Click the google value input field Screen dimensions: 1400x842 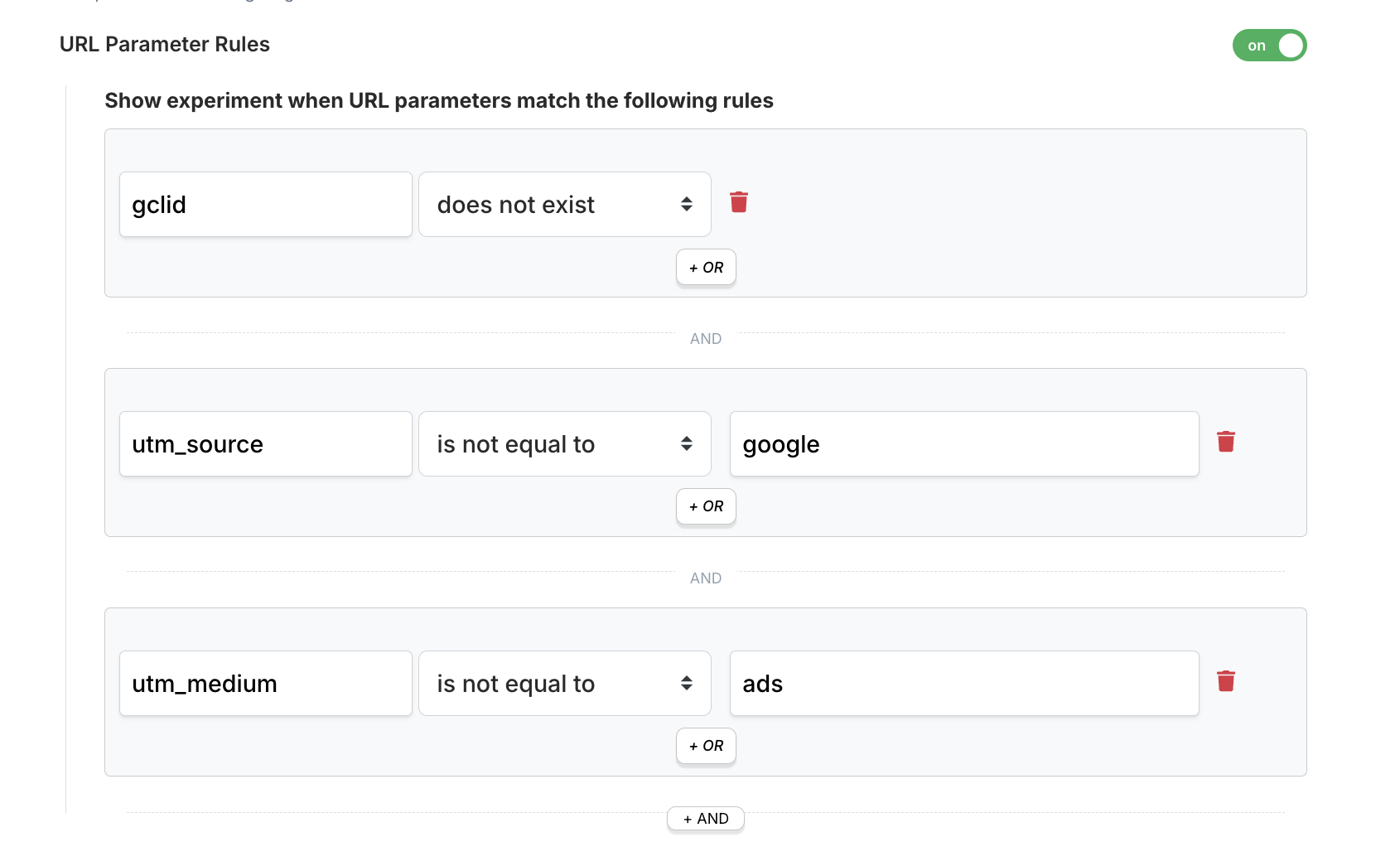[963, 444]
